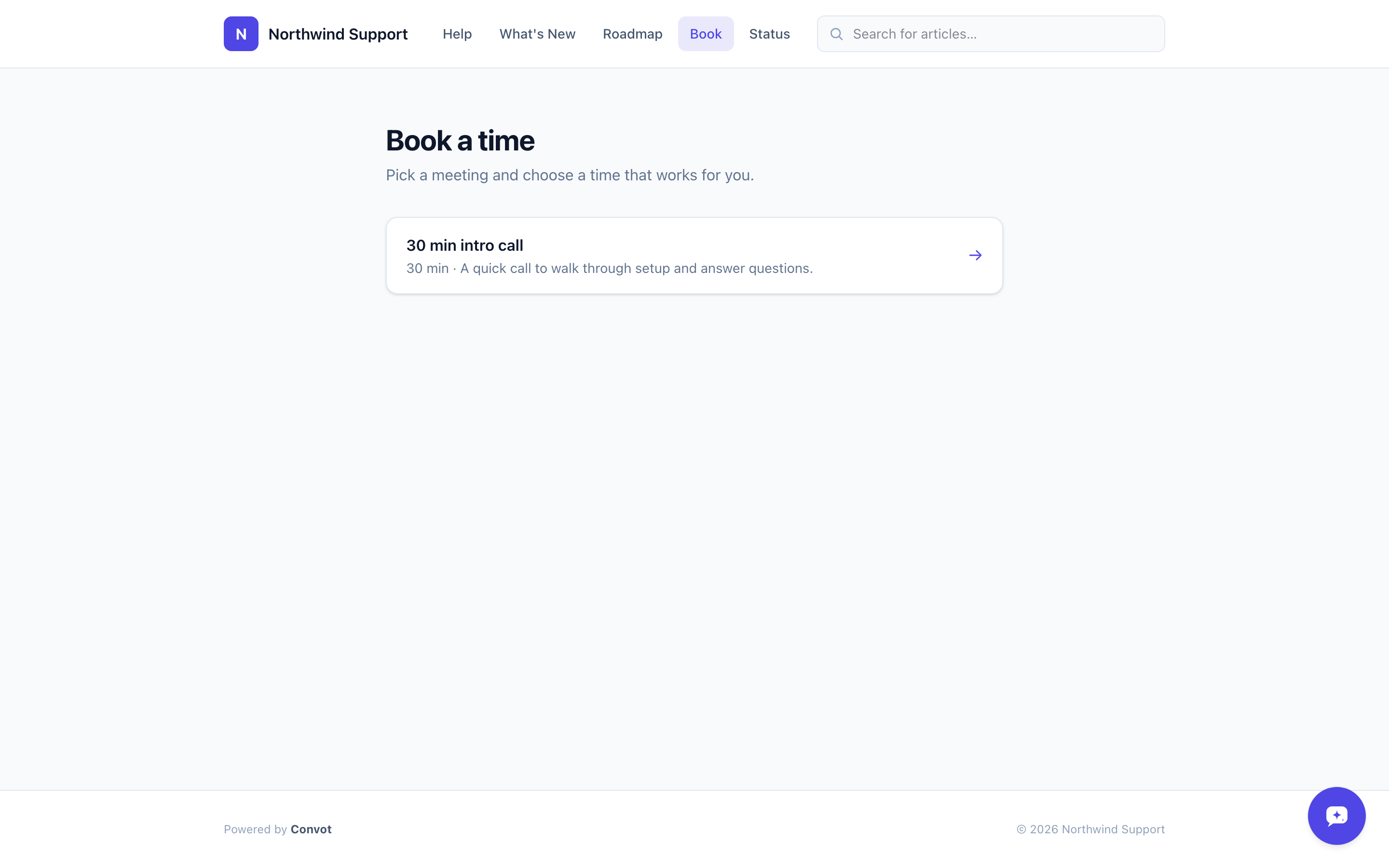This screenshot has width=1389, height=868.
Task: Click the arrow on intro call card
Action: (975, 256)
